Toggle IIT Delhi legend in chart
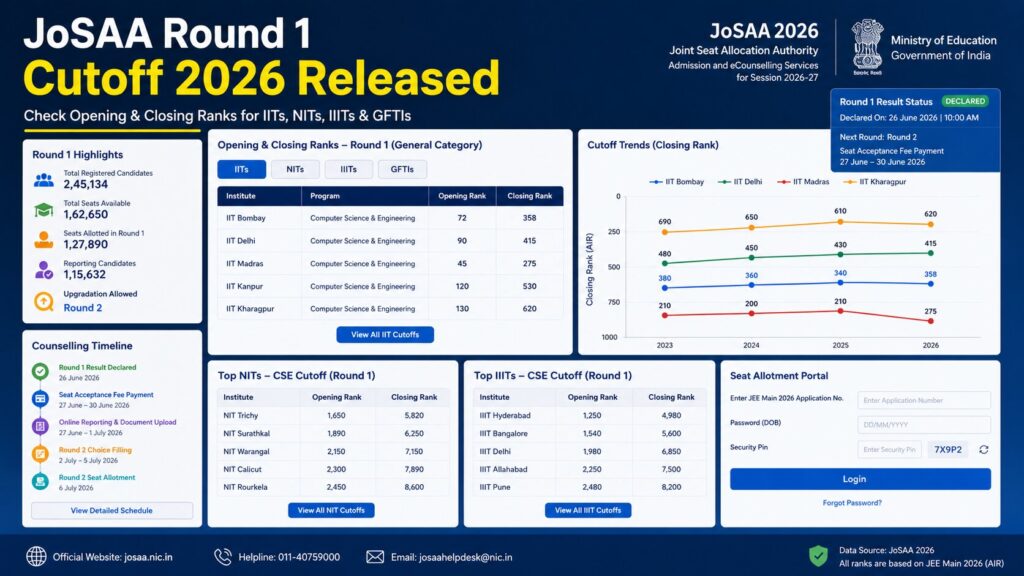 coord(740,182)
